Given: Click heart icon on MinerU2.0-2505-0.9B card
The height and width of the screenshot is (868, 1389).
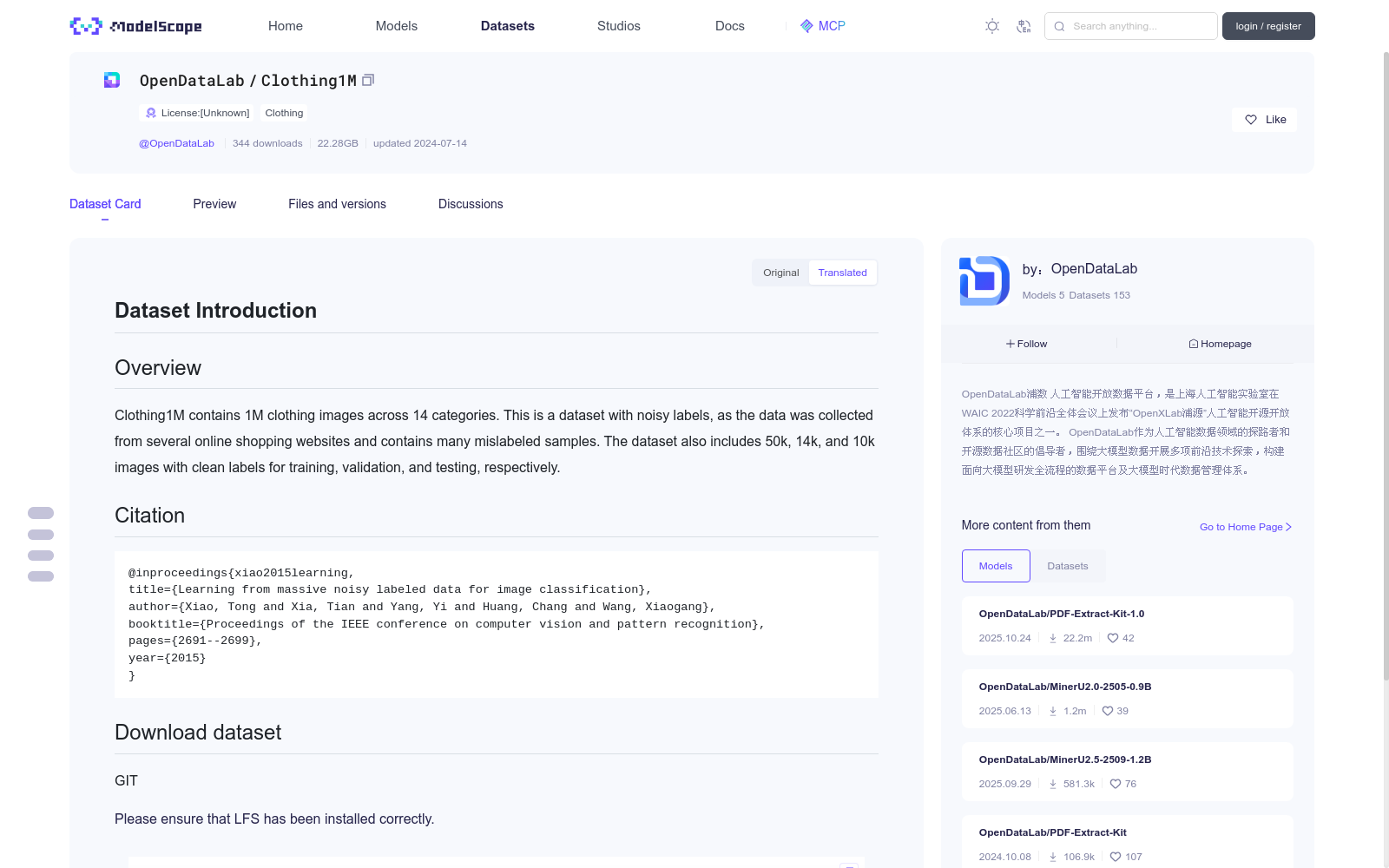Looking at the screenshot, I should [x=1108, y=711].
